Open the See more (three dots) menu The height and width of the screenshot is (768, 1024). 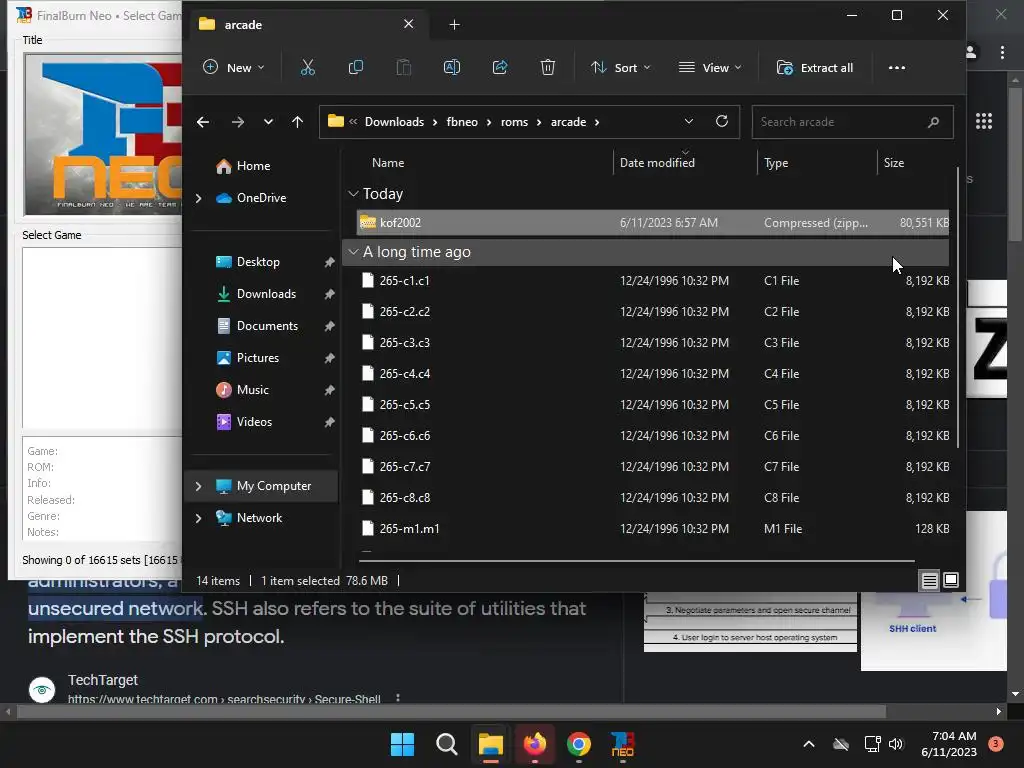[x=897, y=67]
